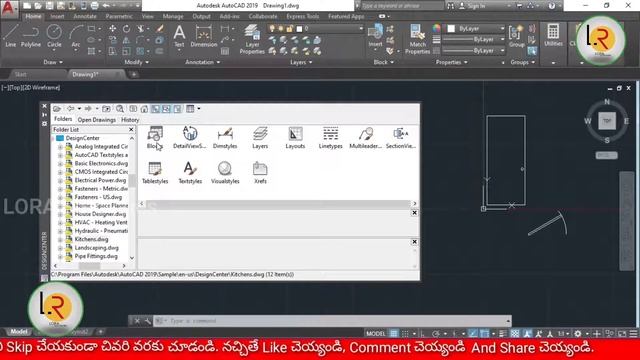Open Multileader styles in DesignCenter
This screenshot has height=360, width=640.
pyautogui.click(x=365, y=138)
